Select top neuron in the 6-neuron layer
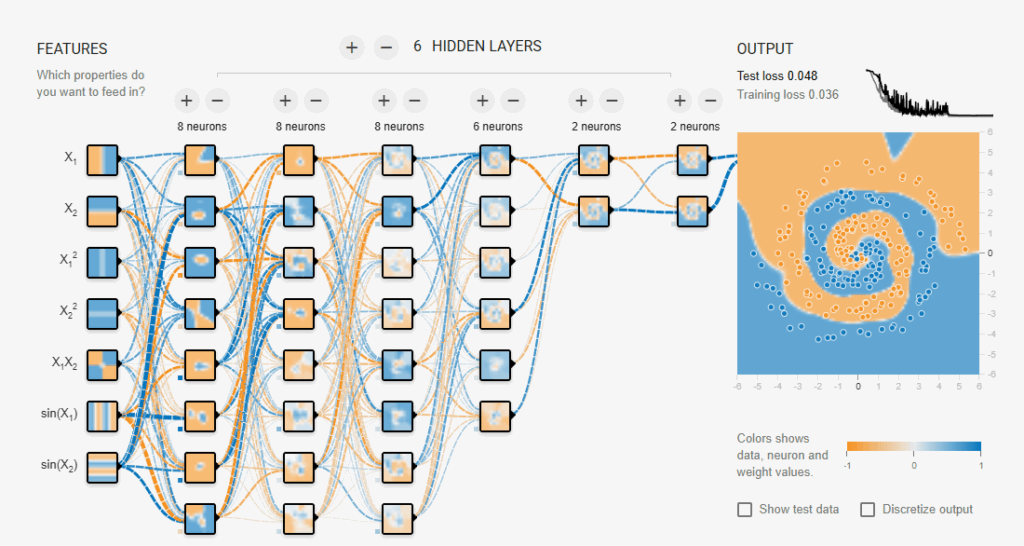Screen dimensions: 1024x546 (496, 161)
